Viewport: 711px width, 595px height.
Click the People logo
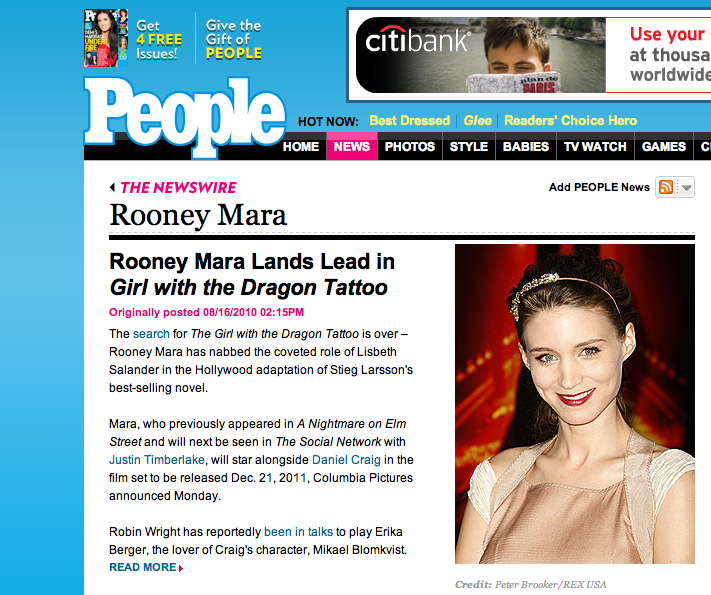185,117
